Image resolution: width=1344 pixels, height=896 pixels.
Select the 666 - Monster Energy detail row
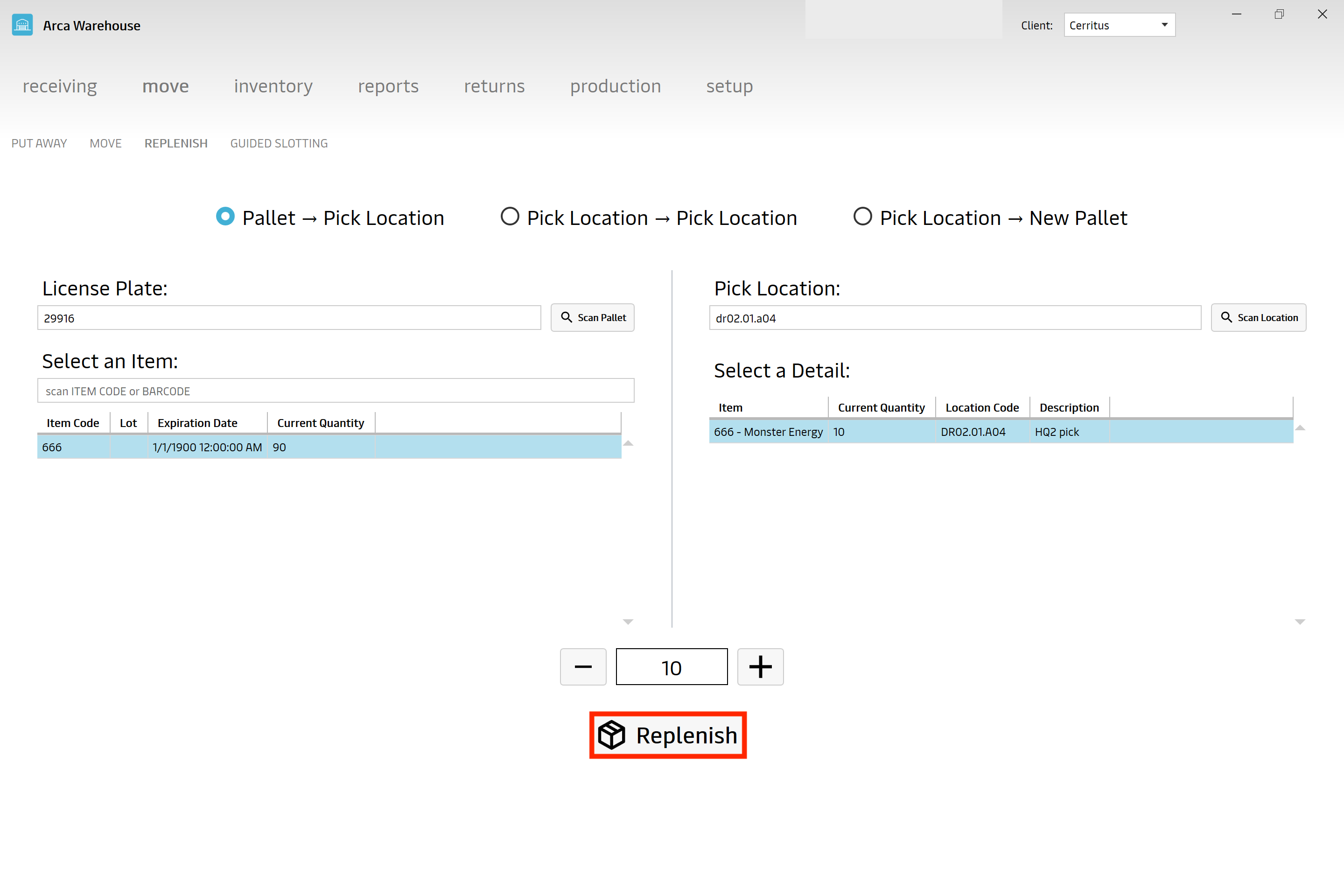point(1001,432)
